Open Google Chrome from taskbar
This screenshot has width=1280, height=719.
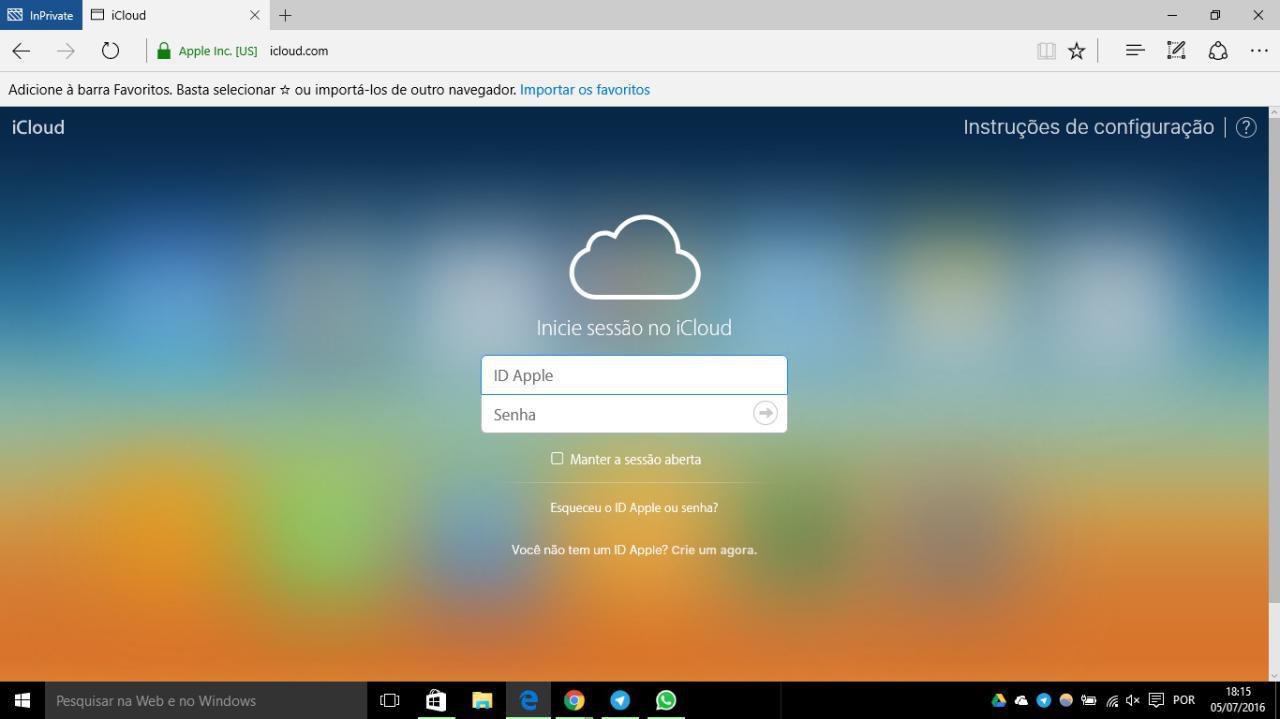tap(574, 700)
